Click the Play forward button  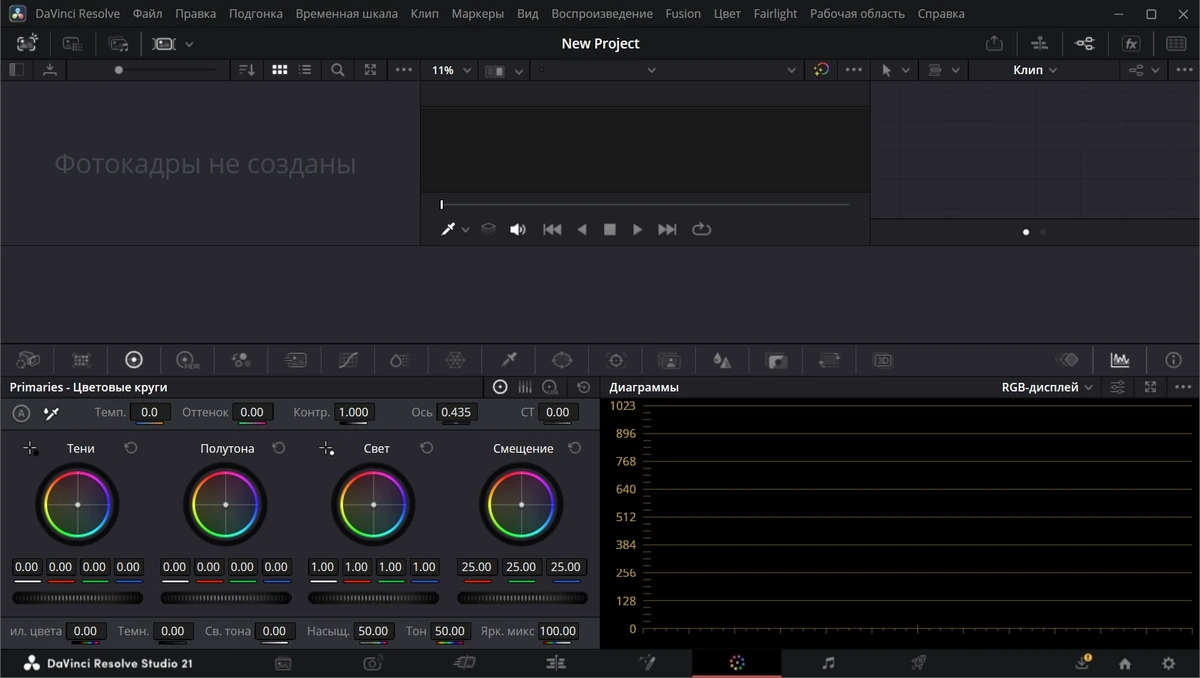tap(637, 229)
